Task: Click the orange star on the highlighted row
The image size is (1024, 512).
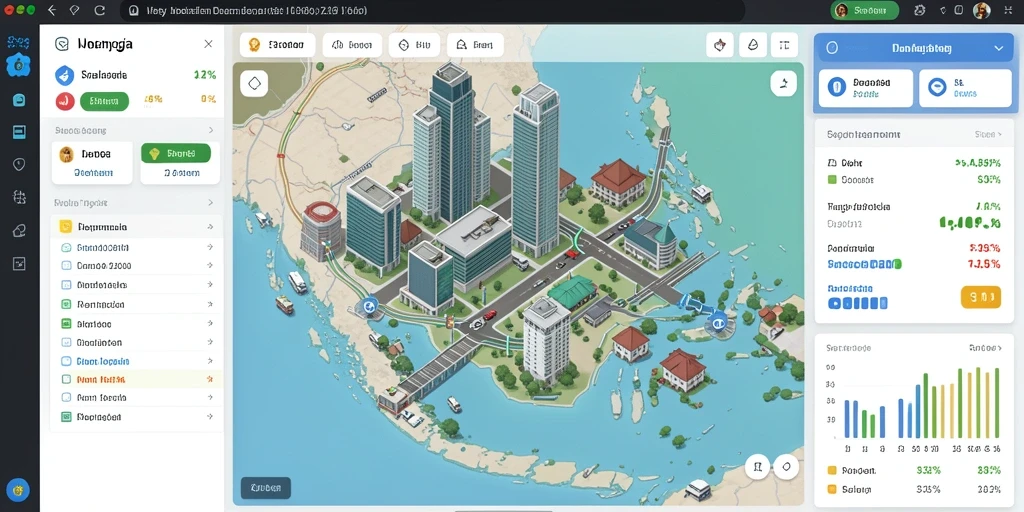Action: [x=210, y=379]
